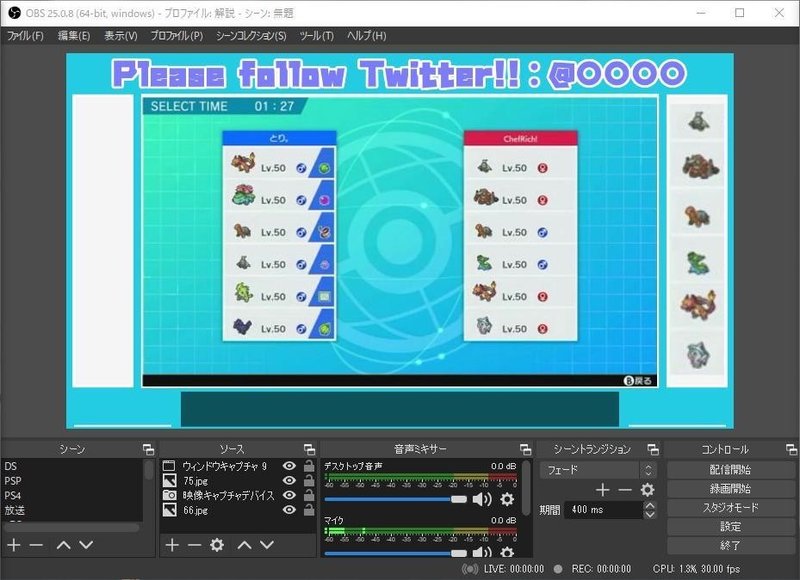Mute デスクトップ音声 speaker icon

pyautogui.click(x=482, y=499)
